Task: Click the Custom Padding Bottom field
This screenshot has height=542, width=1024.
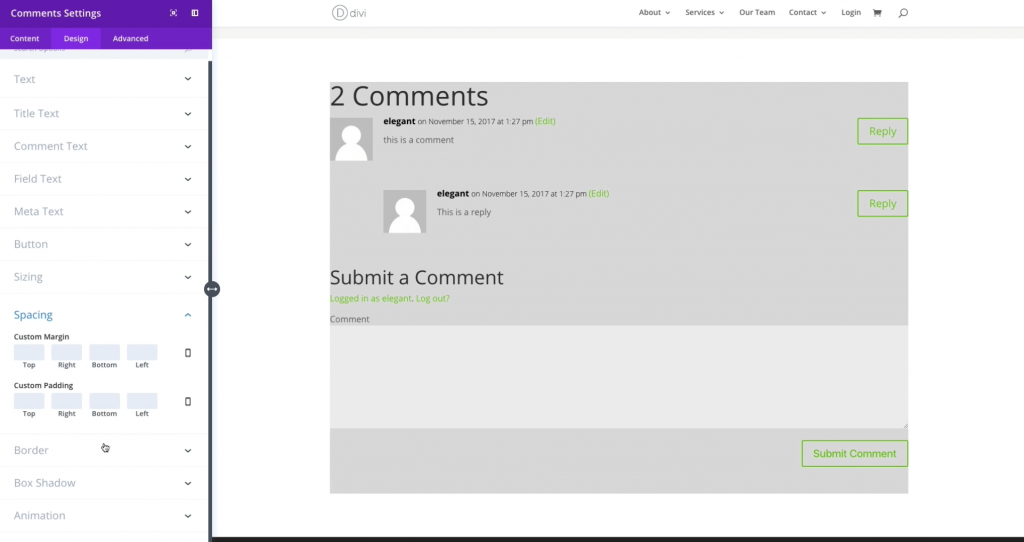Action: click(104, 401)
